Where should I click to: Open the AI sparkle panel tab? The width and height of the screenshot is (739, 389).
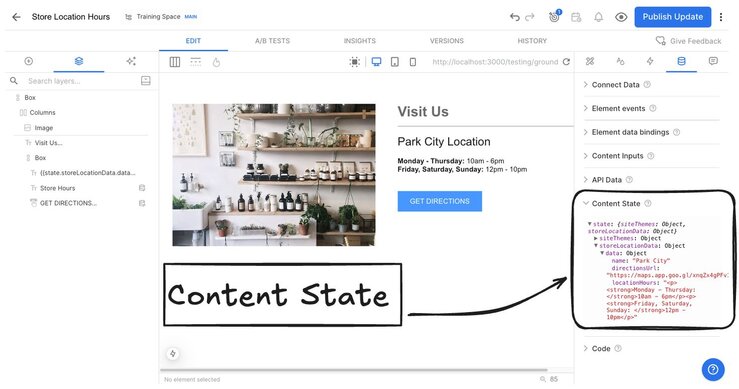(131, 61)
